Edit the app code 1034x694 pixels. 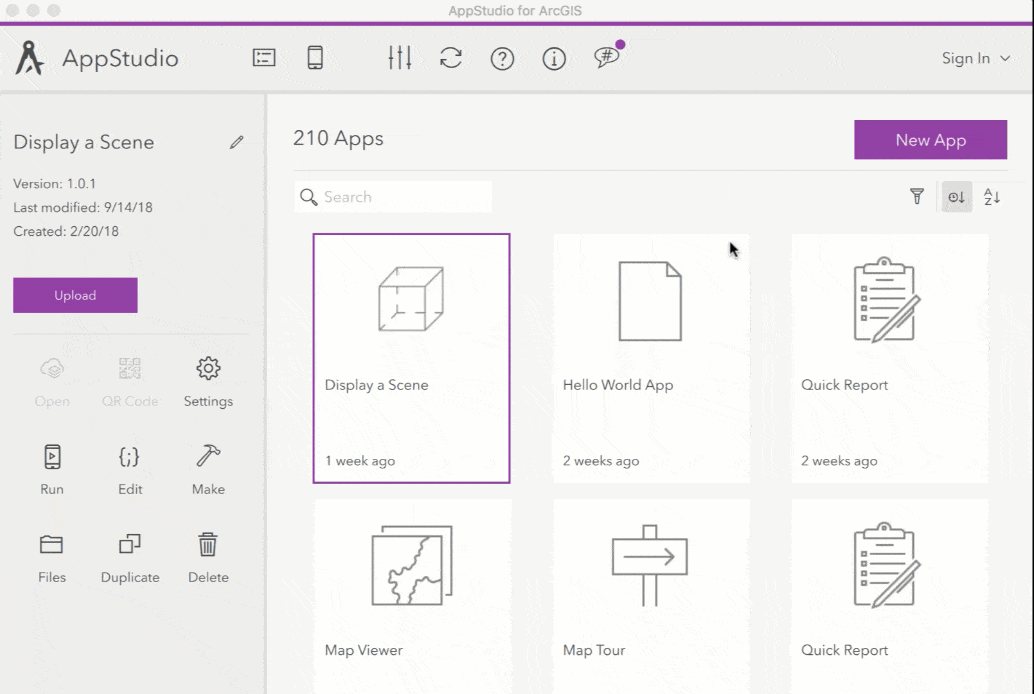tap(130, 470)
